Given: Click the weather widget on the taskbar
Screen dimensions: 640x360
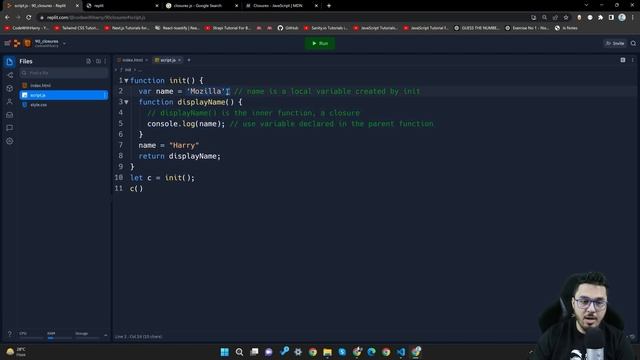Looking at the screenshot, I should coord(16,352).
